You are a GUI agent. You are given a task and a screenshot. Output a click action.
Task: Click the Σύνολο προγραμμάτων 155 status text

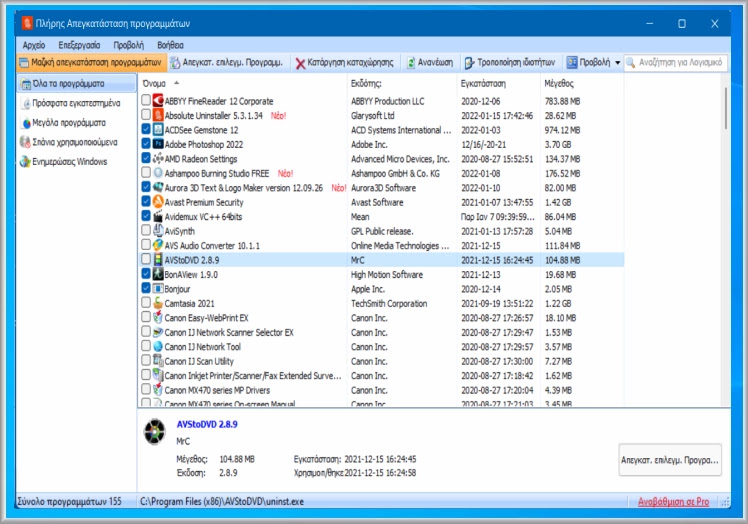coord(70,502)
